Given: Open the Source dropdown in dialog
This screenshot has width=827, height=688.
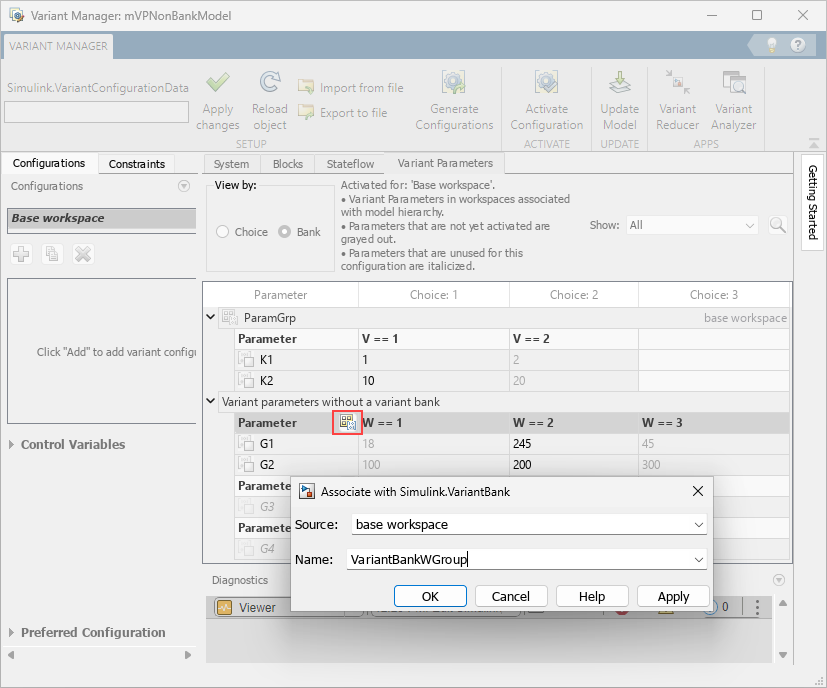Looking at the screenshot, I should click(x=698, y=524).
